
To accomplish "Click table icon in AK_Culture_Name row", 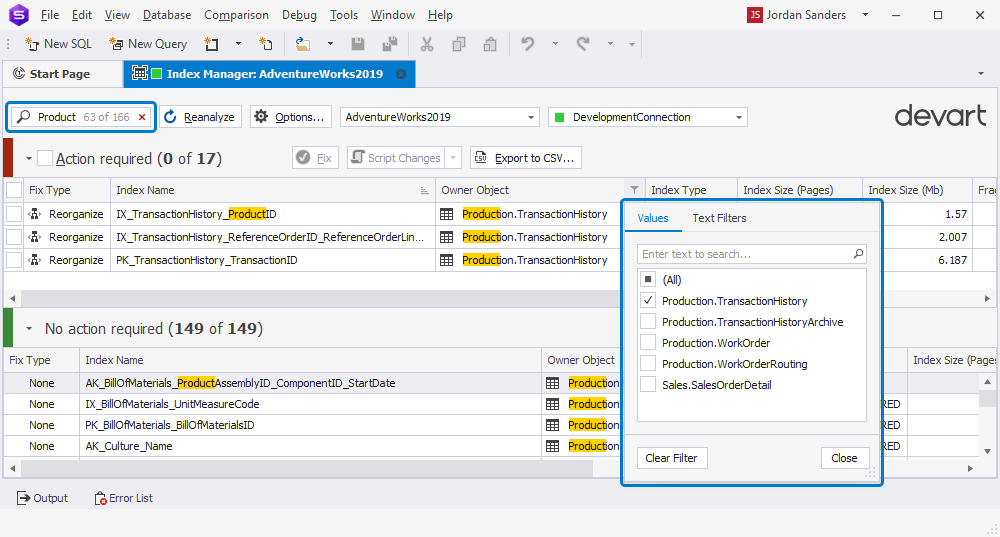I will click(x=552, y=446).
